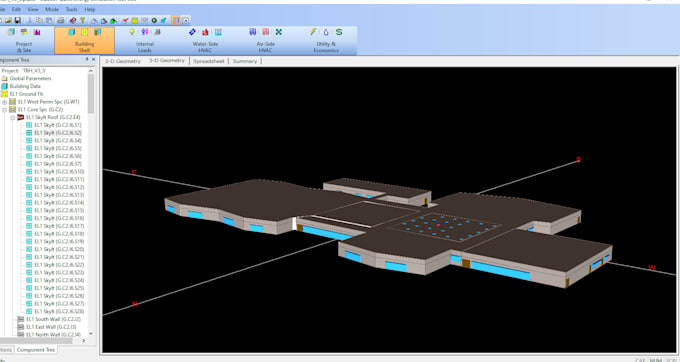Switch to the Spreadsheet tab
Image resolution: width=680 pixels, height=362 pixels.
209,61
